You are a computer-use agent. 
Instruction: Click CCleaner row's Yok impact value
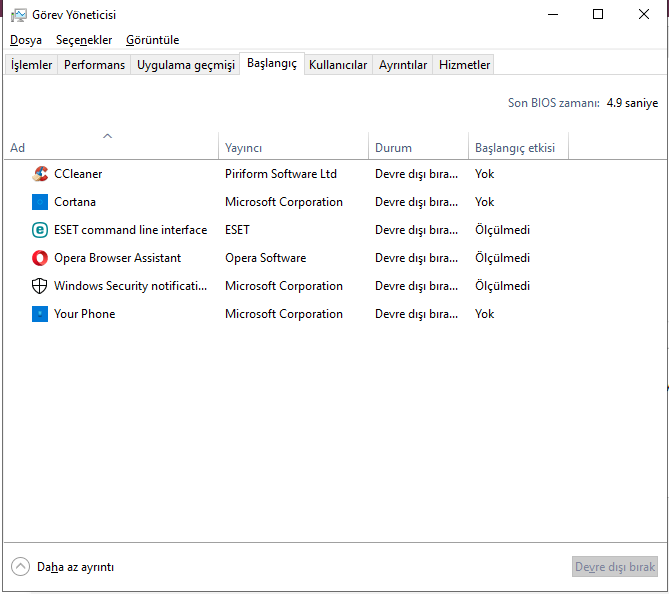click(x=484, y=174)
